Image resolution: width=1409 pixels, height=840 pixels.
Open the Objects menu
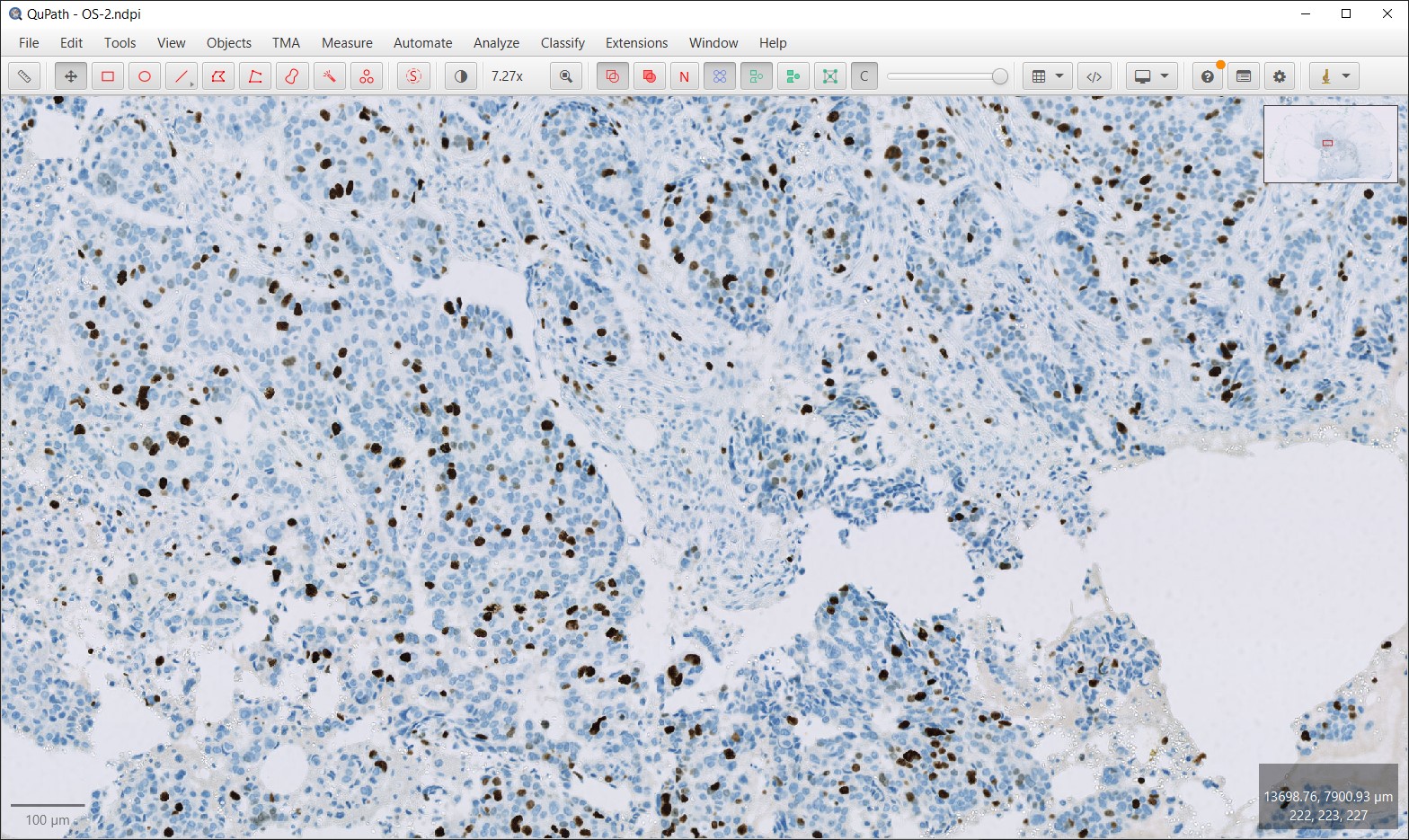point(229,43)
